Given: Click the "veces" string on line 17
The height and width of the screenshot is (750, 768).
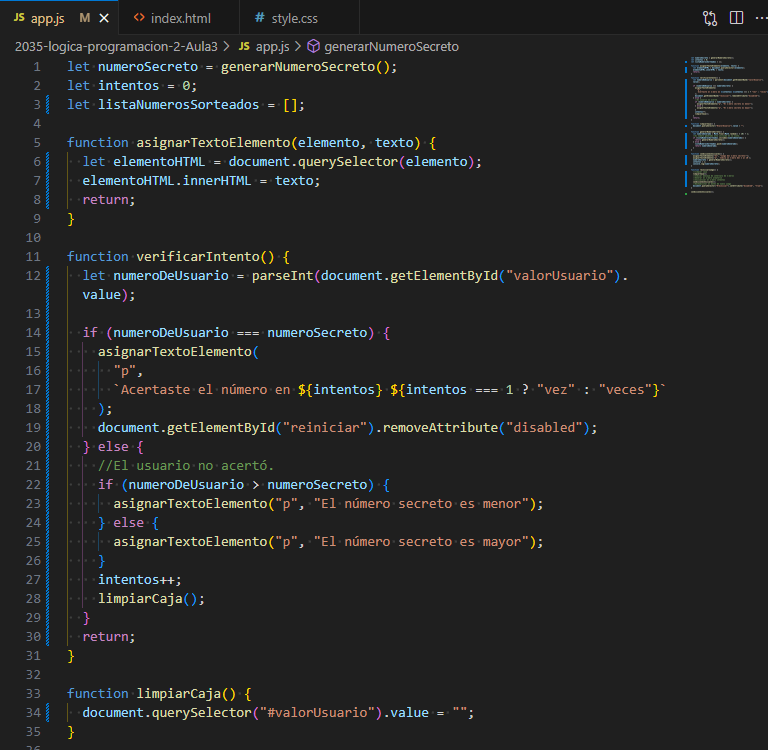Looking at the screenshot, I should pyautogui.click(x=625, y=389).
